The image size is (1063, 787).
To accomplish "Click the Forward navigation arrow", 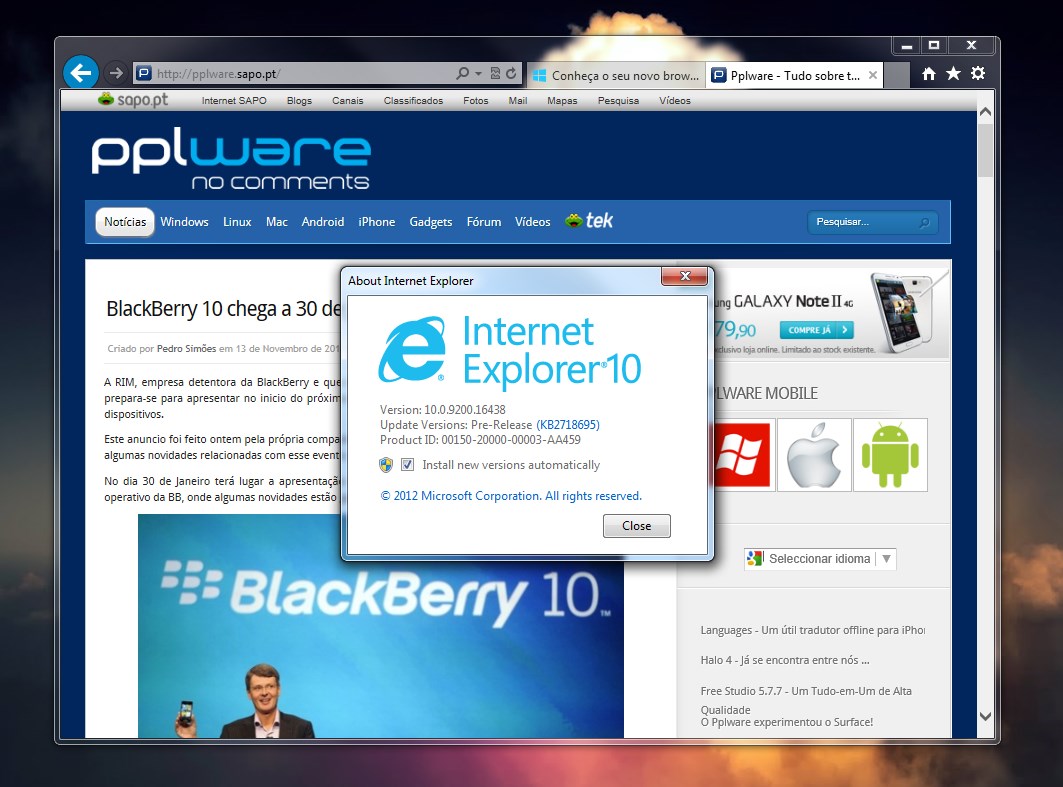I will pyautogui.click(x=116, y=73).
